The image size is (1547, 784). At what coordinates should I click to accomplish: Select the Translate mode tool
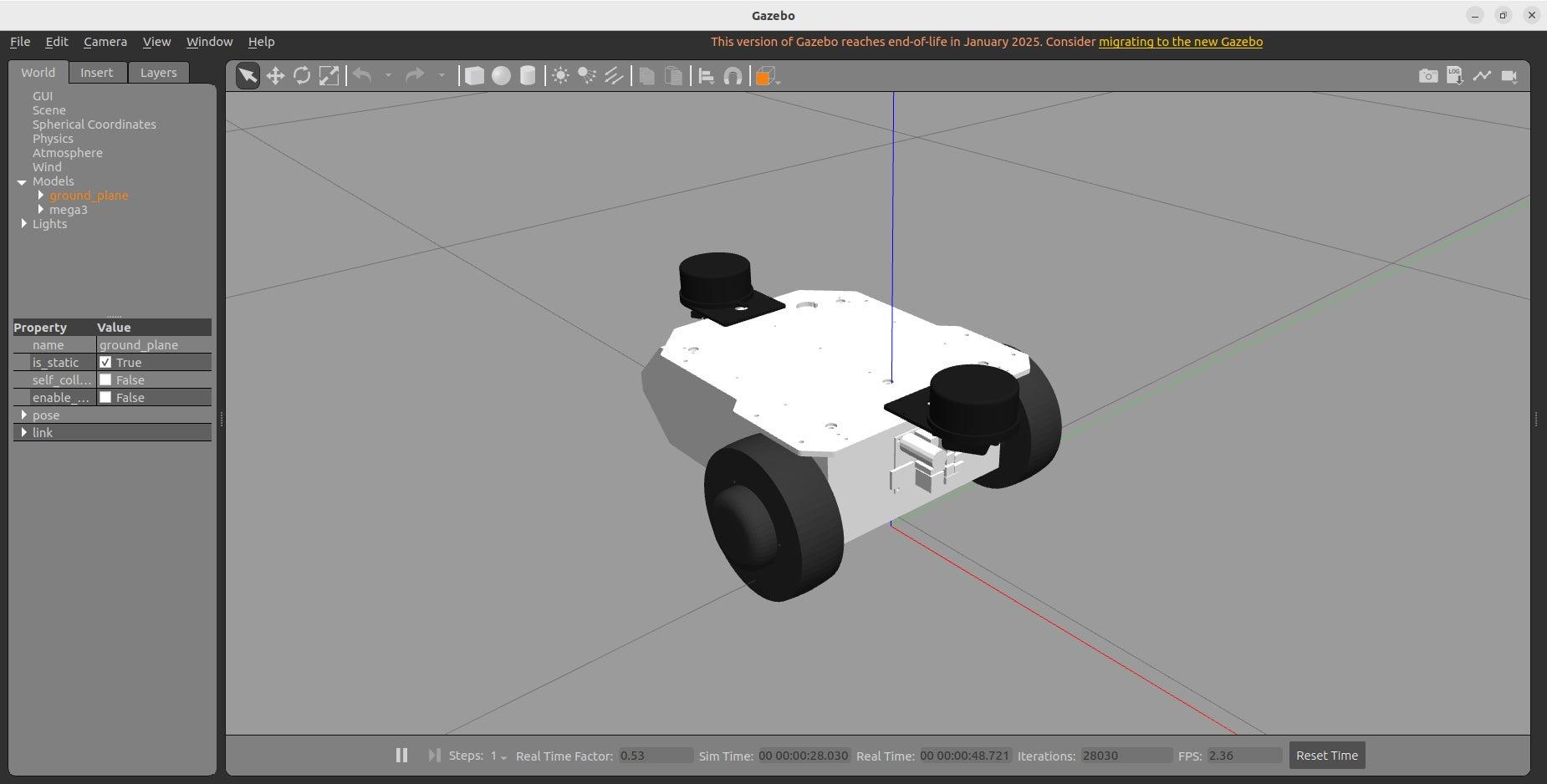(x=275, y=76)
